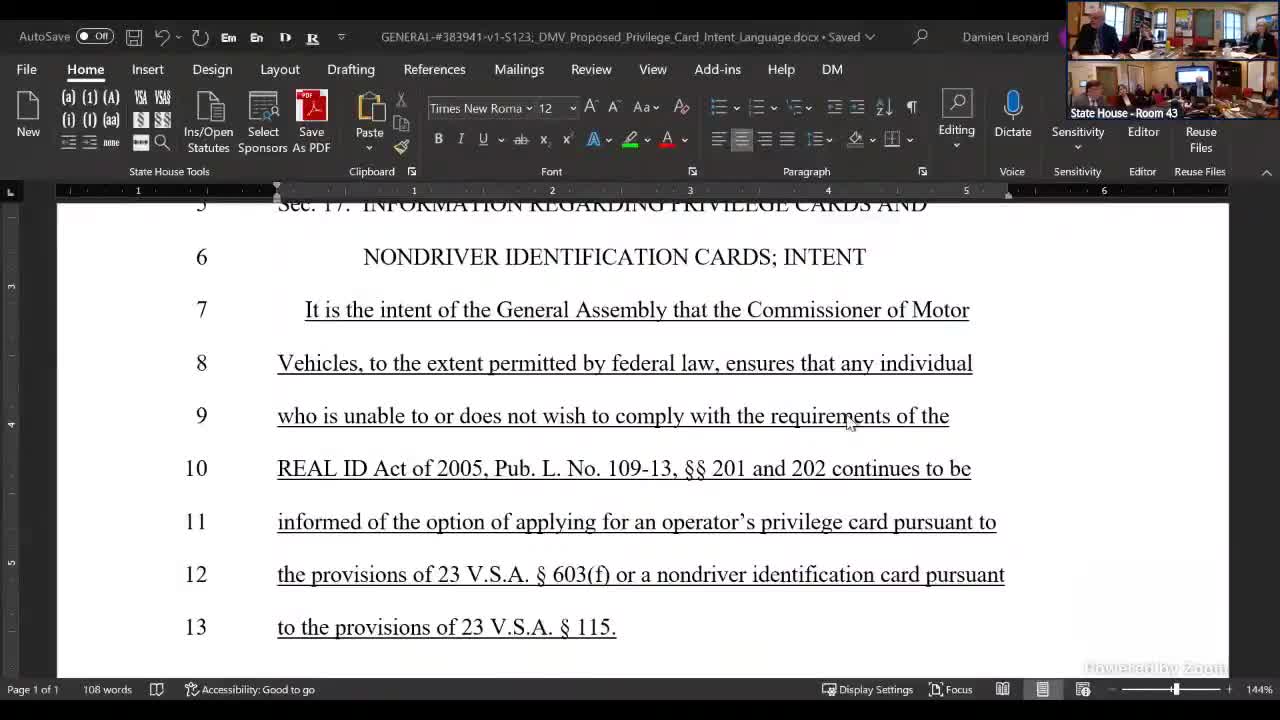
Task: Click the (a) subdivision format icon
Action: (68, 97)
